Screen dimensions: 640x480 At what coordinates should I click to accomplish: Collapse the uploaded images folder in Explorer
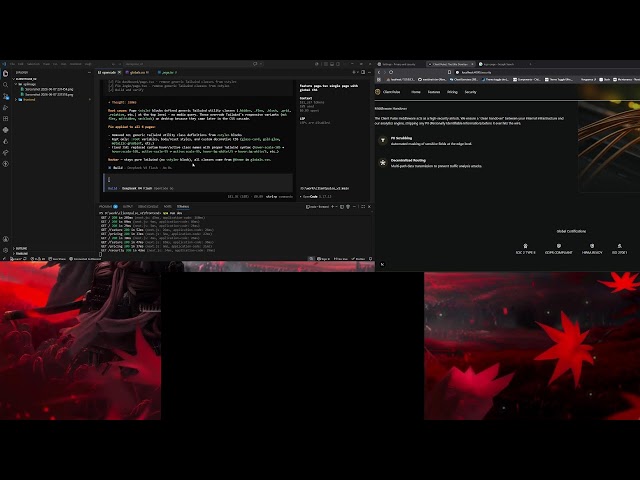click(27, 84)
